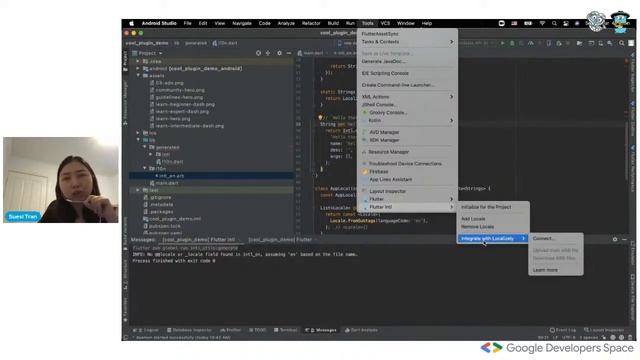Switch to main.dart editor tab

[x=313, y=53]
